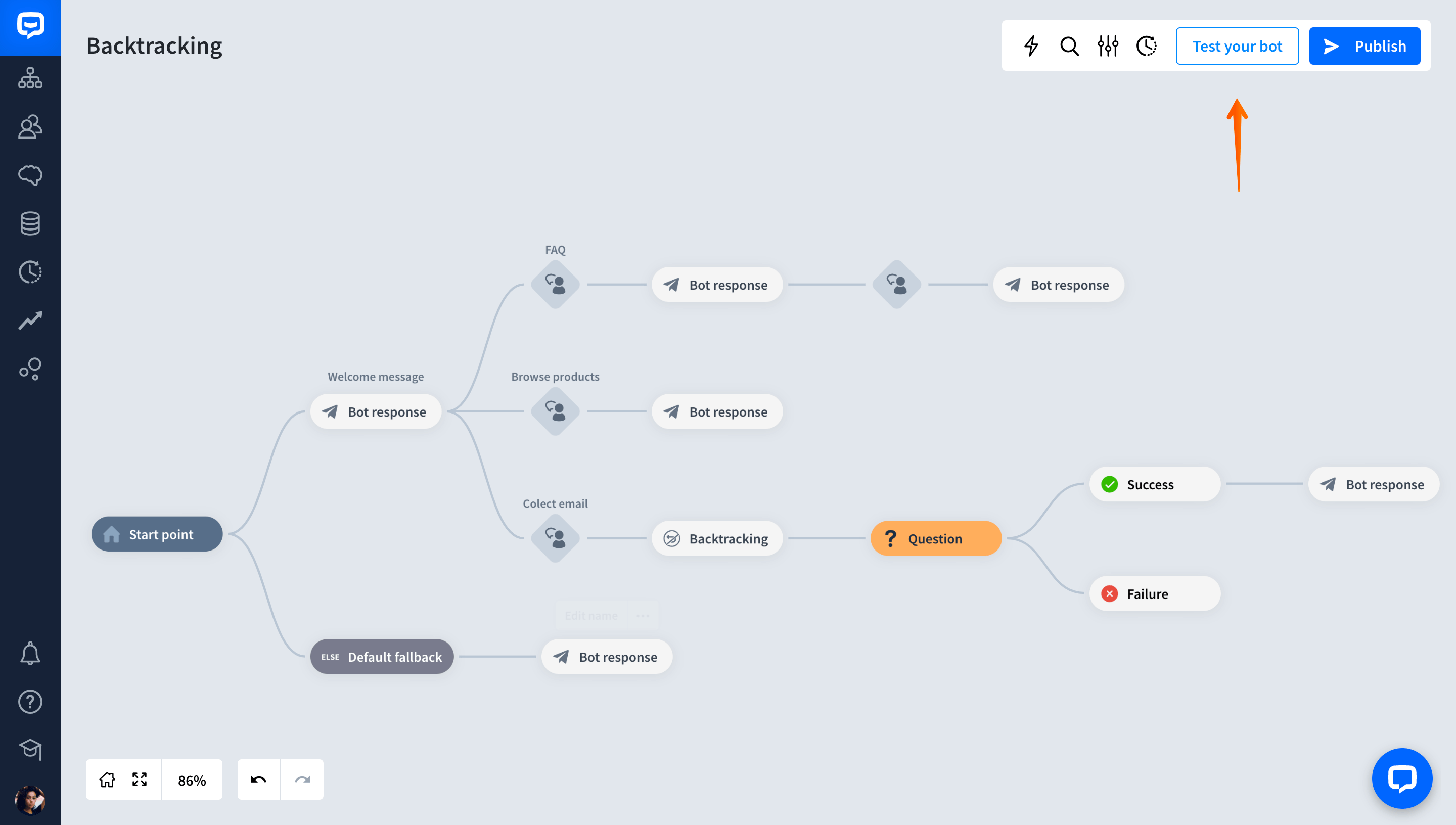Image resolution: width=1456 pixels, height=825 pixels.
Task: Open the Stories tree icon in the sidebar
Action: coord(30,78)
